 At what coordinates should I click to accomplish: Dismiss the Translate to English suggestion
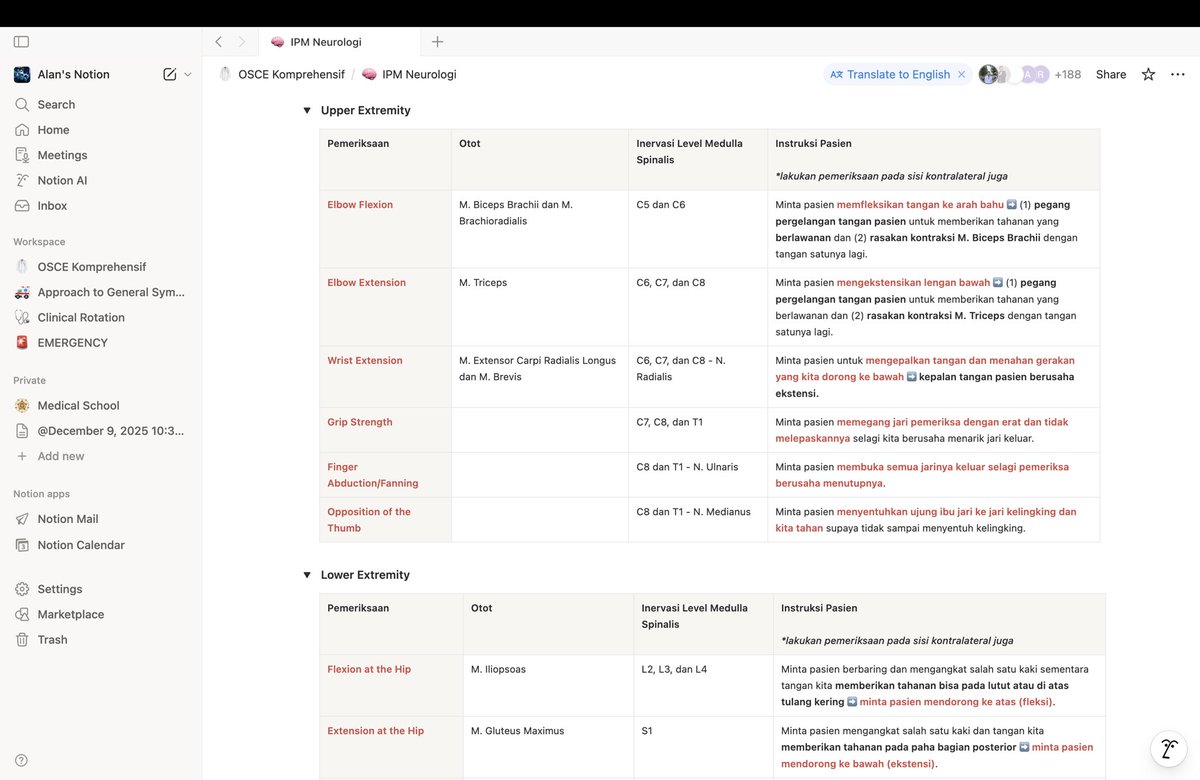click(962, 74)
